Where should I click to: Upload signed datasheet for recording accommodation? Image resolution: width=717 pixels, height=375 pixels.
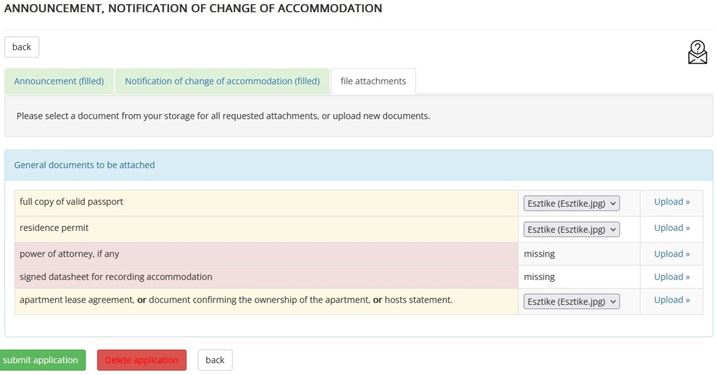[671, 277]
